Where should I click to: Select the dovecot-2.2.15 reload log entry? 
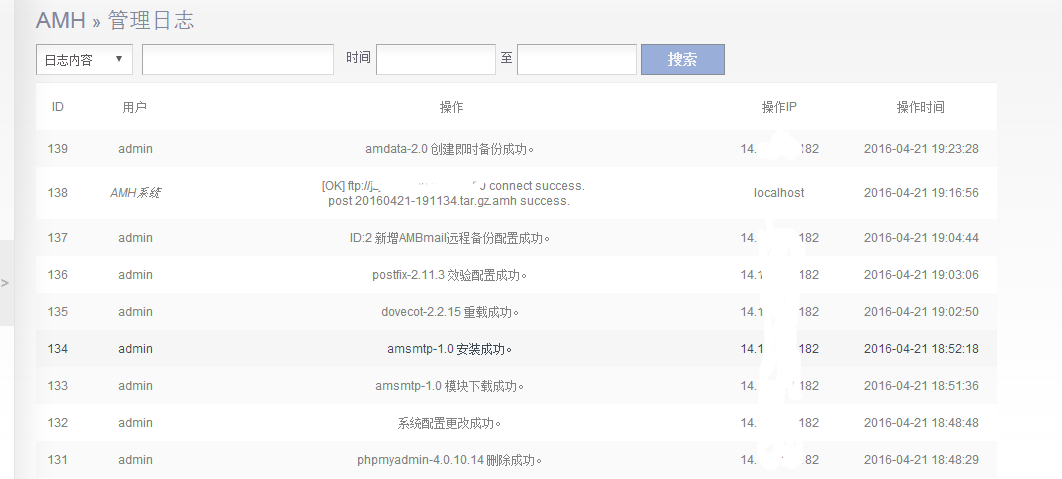pos(450,312)
